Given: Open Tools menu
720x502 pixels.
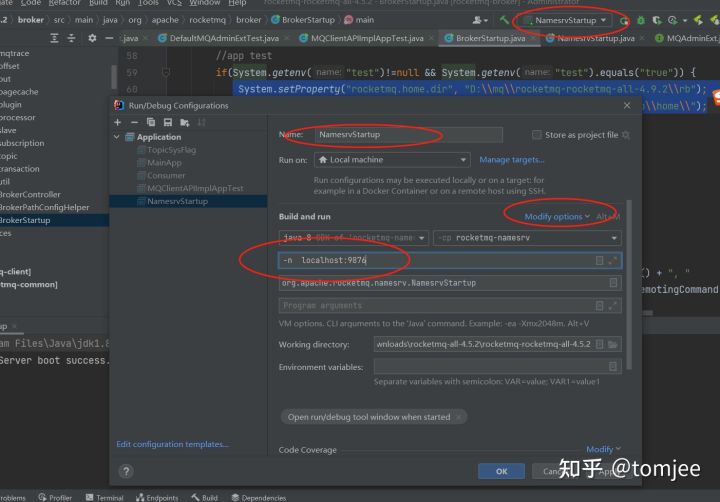Looking at the screenshot, I should (x=148, y=3).
